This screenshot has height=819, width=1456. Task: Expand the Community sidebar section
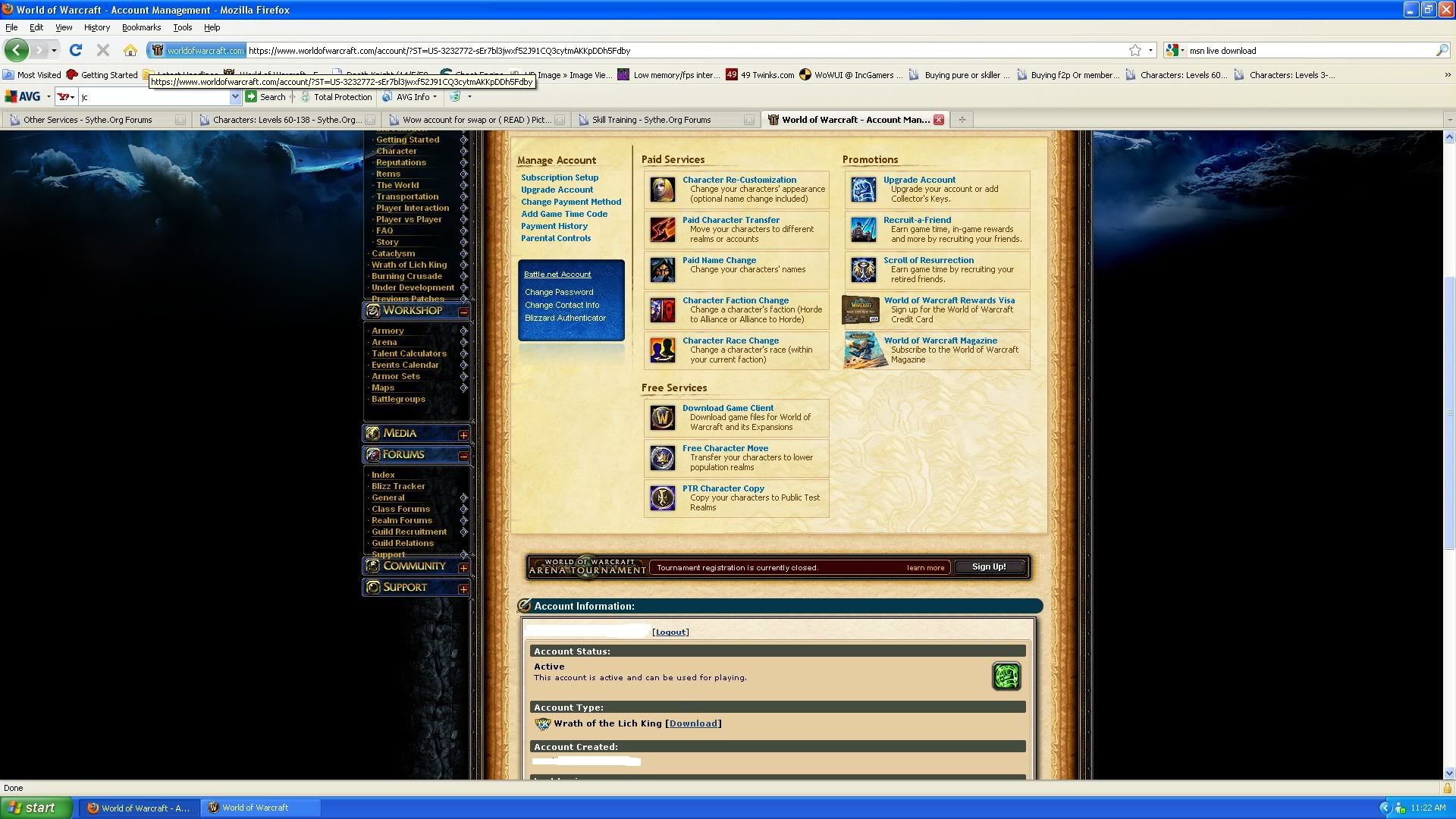463,568
